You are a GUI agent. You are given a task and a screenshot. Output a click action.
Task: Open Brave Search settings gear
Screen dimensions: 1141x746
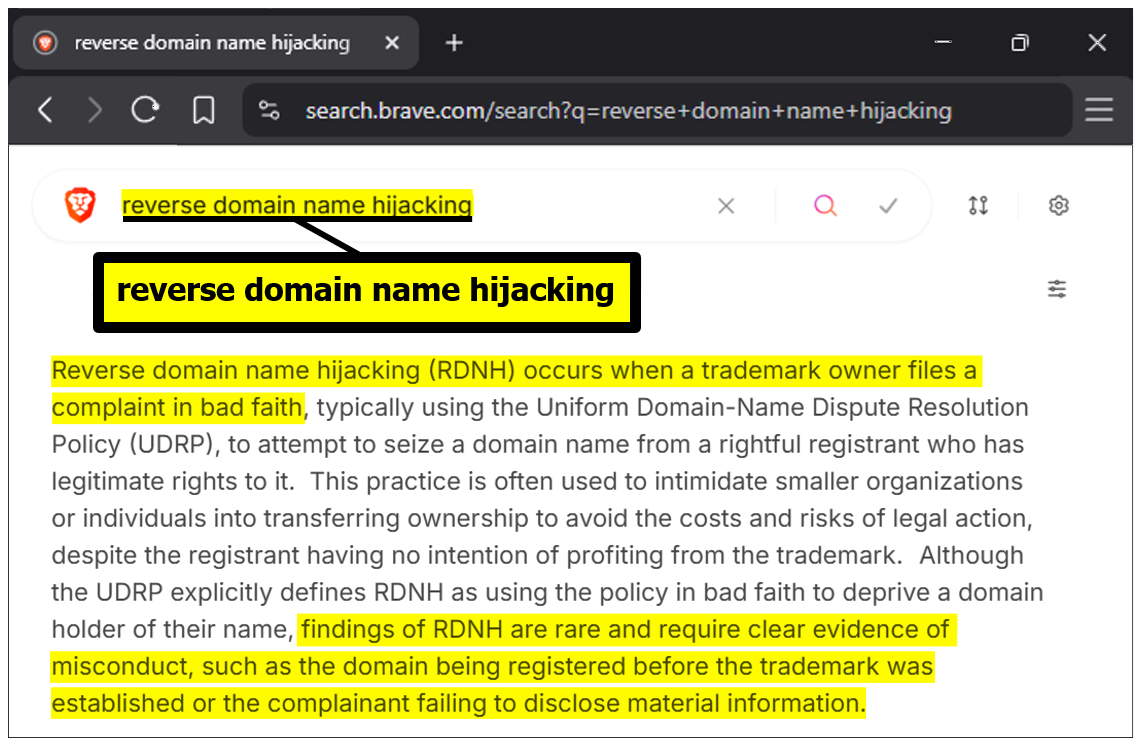(1059, 206)
